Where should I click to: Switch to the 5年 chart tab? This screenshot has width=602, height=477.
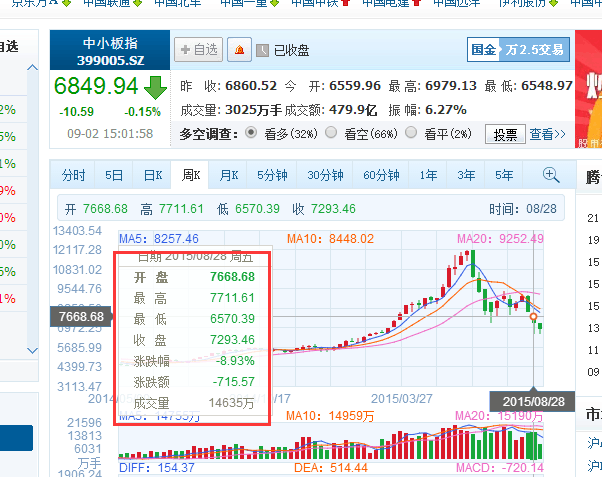click(504, 175)
